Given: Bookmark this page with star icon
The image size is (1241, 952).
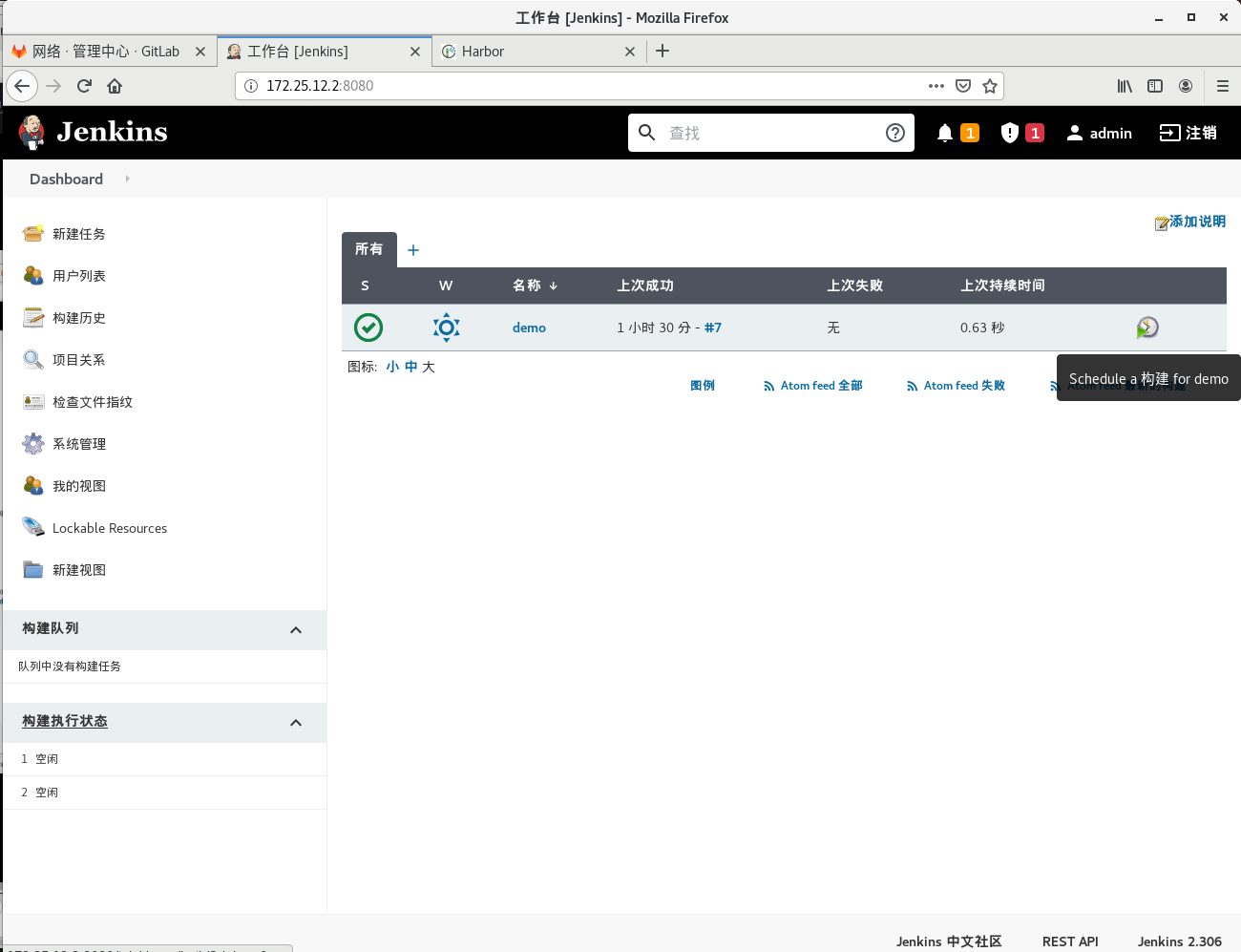Looking at the screenshot, I should [x=990, y=86].
